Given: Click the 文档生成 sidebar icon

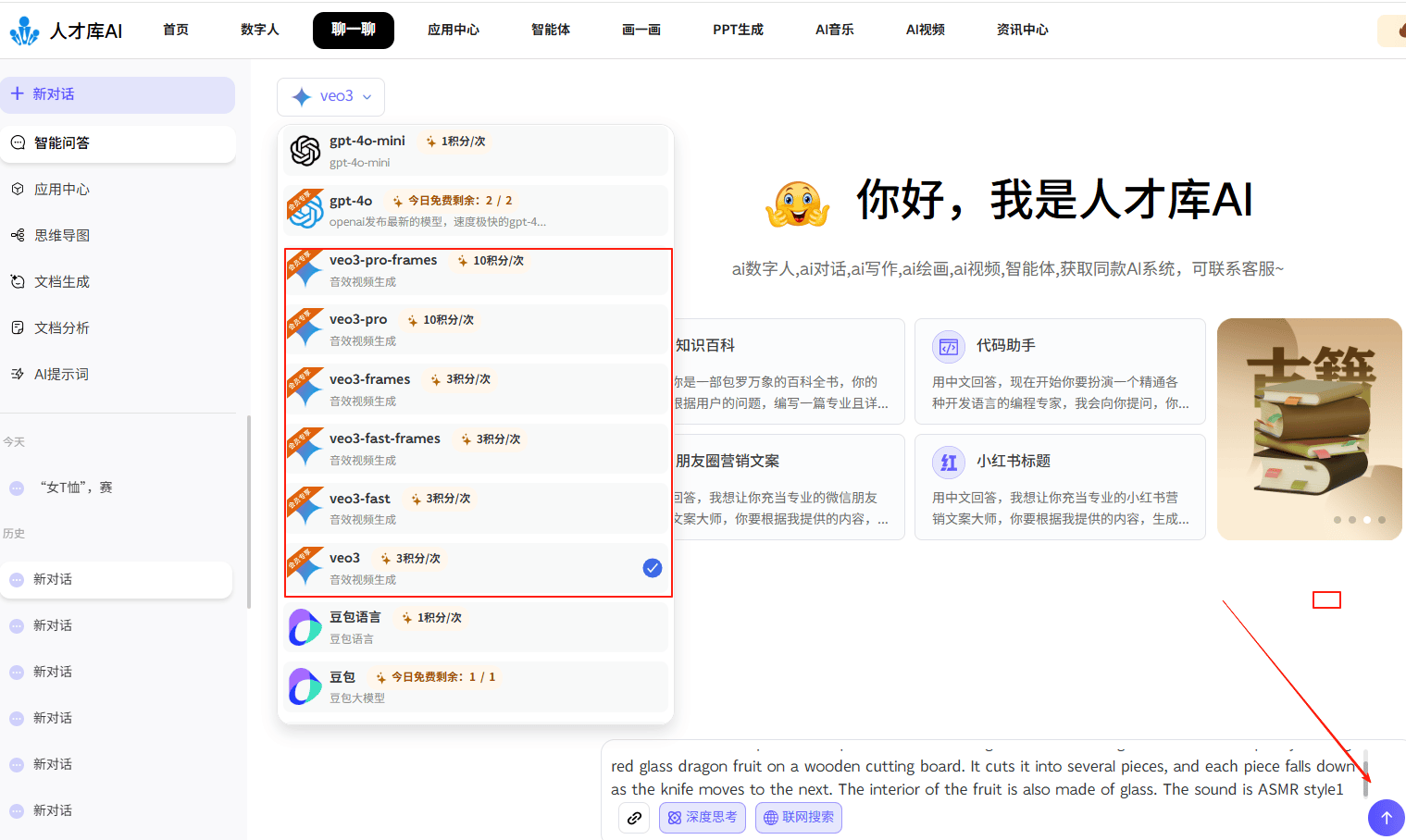Looking at the screenshot, I should 18,281.
